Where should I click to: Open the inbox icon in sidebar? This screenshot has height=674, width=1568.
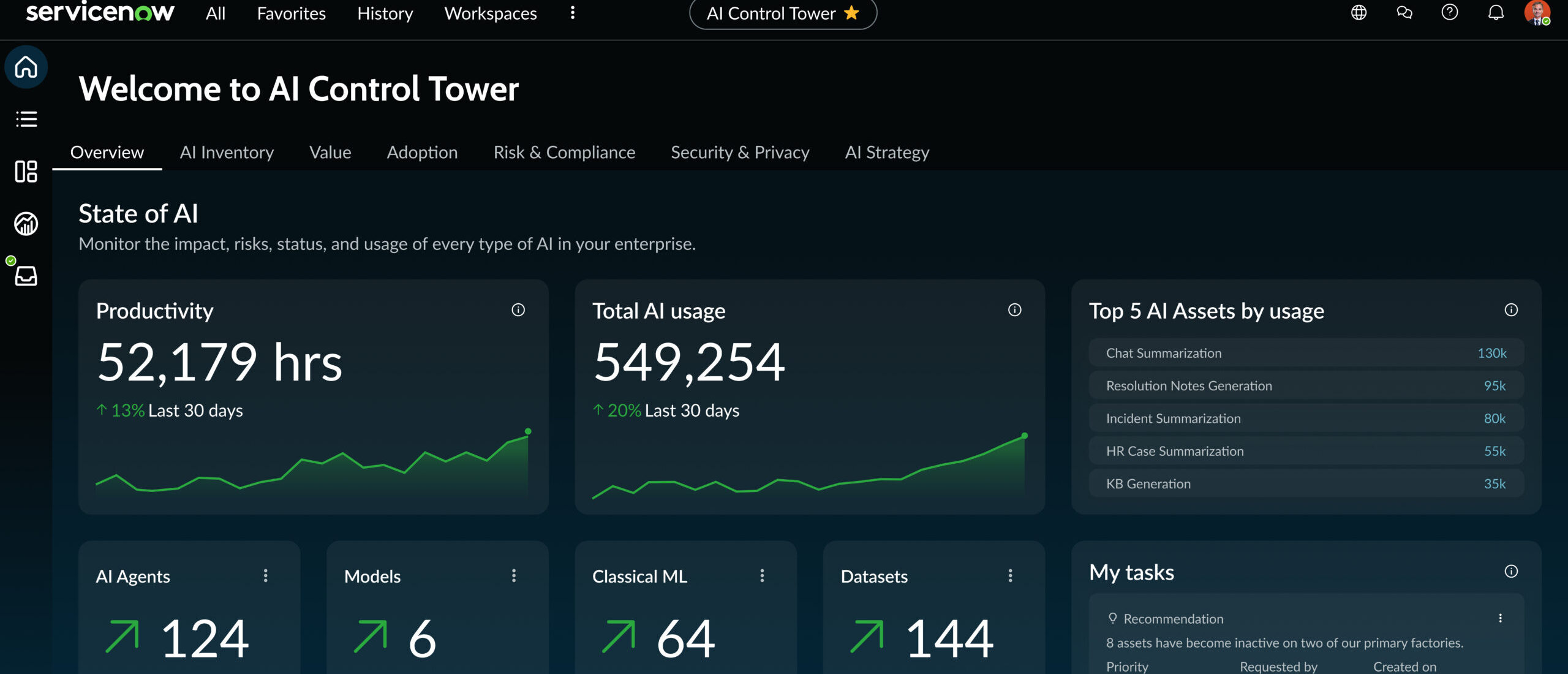(x=26, y=276)
